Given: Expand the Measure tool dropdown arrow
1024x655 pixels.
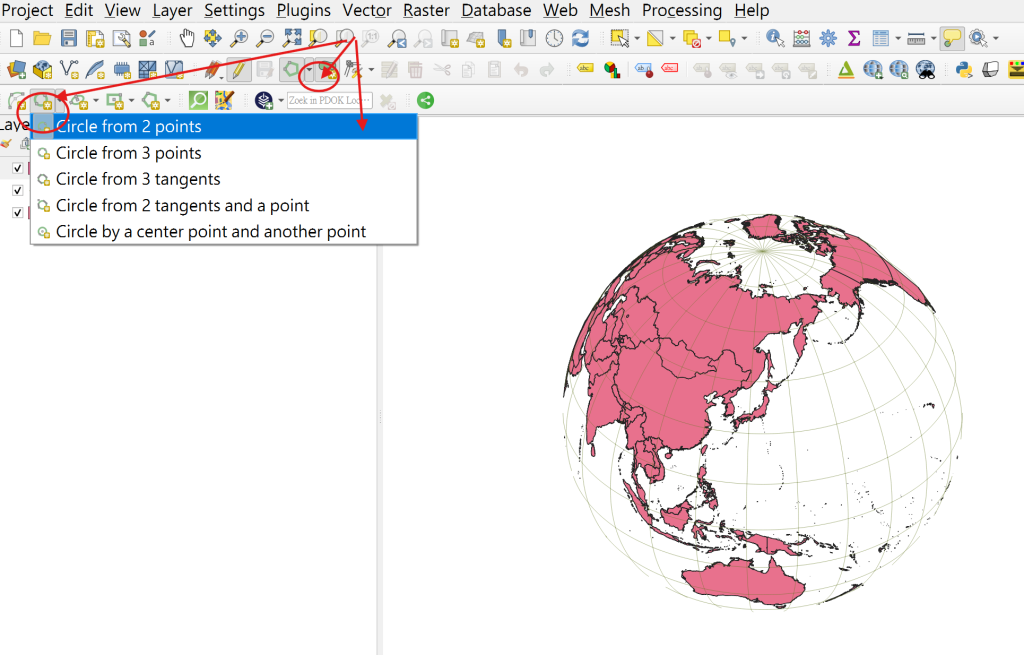Looking at the screenshot, I should pyautogui.click(x=933, y=39).
